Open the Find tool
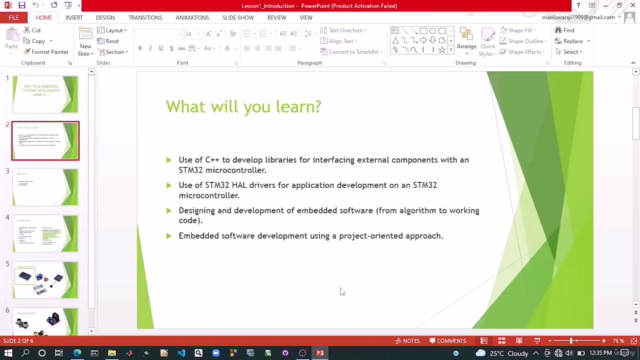Image resolution: width=640 pixels, height=360 pixels. coord(565,30)
